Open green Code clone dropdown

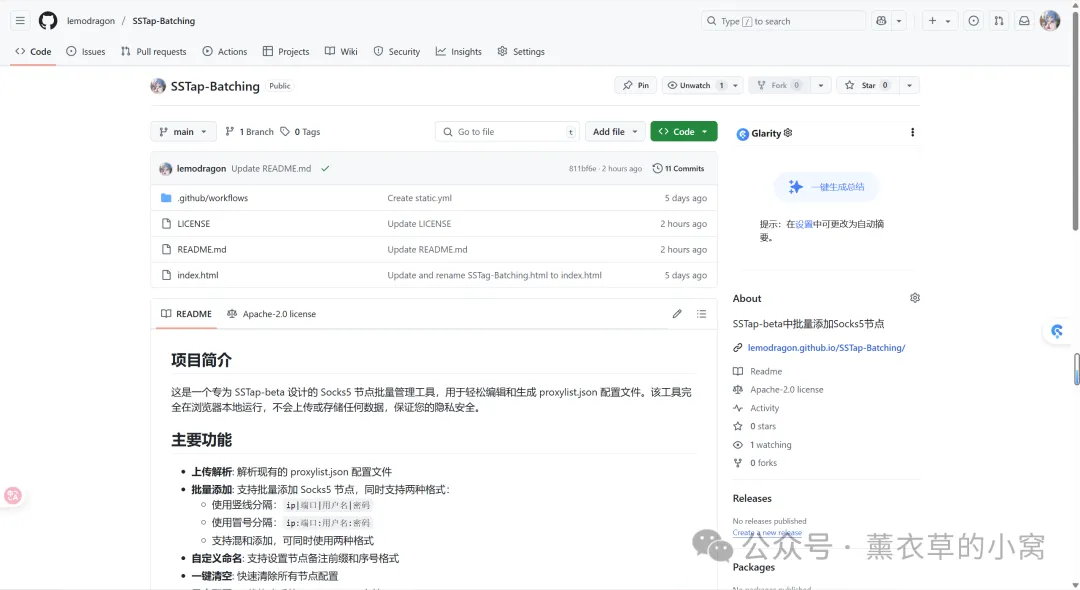point(683,131)
